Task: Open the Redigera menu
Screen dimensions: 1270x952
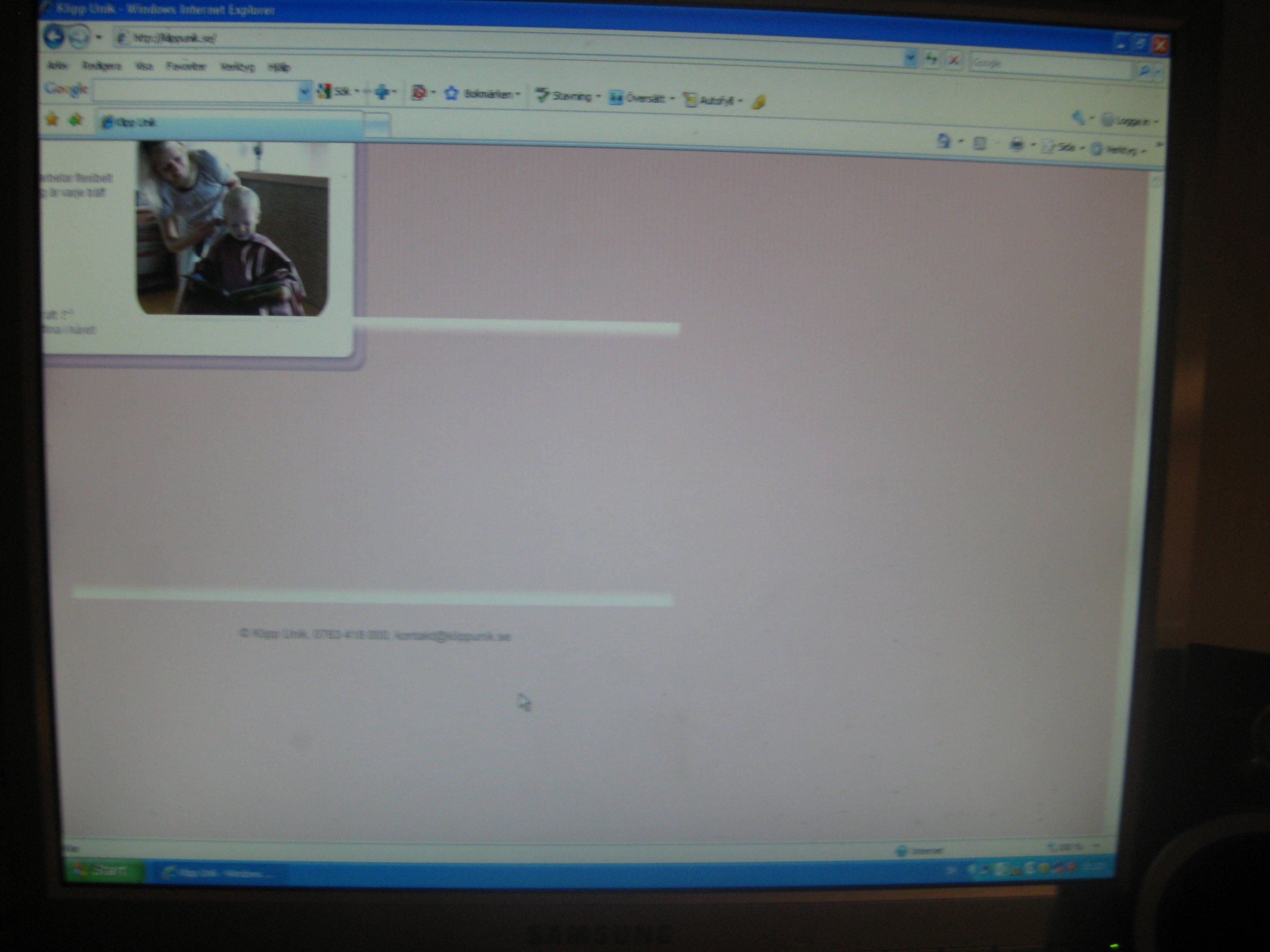Action: coord(102,66)
